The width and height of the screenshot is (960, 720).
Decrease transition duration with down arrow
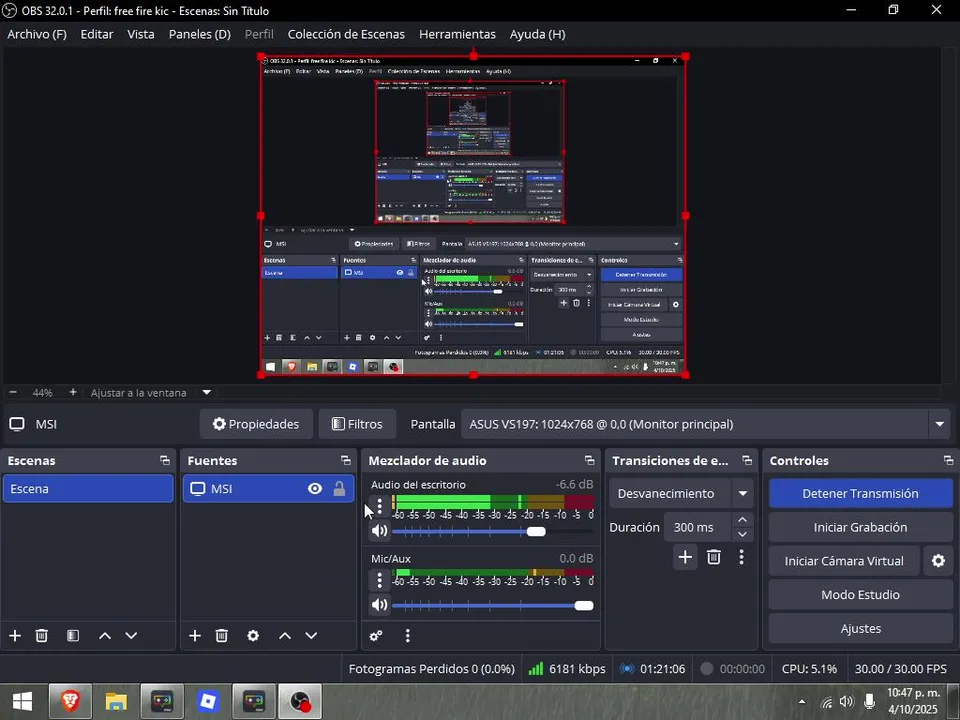742,534
